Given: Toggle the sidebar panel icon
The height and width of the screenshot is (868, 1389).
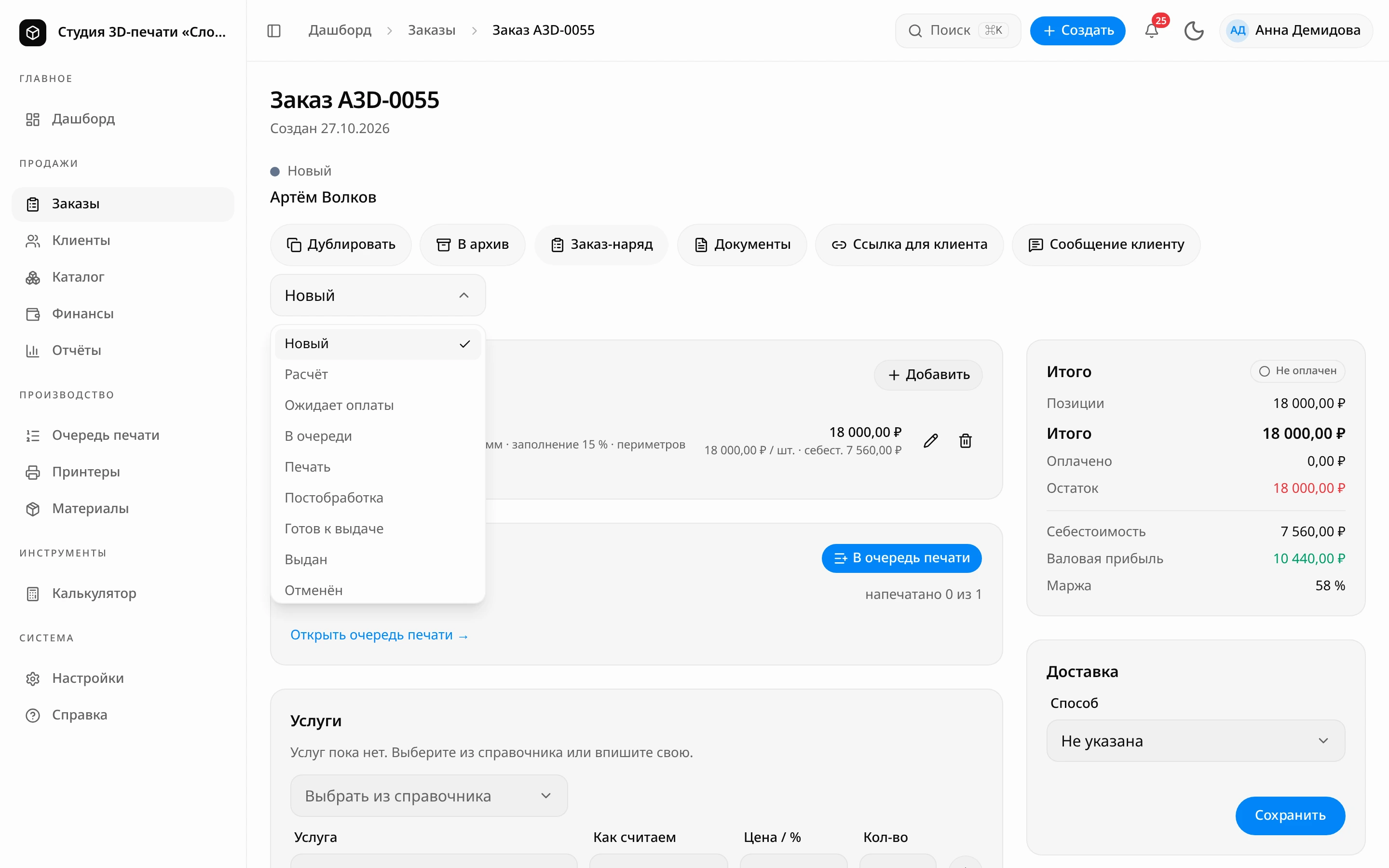Looking at the screenshot, I should 274,30.
